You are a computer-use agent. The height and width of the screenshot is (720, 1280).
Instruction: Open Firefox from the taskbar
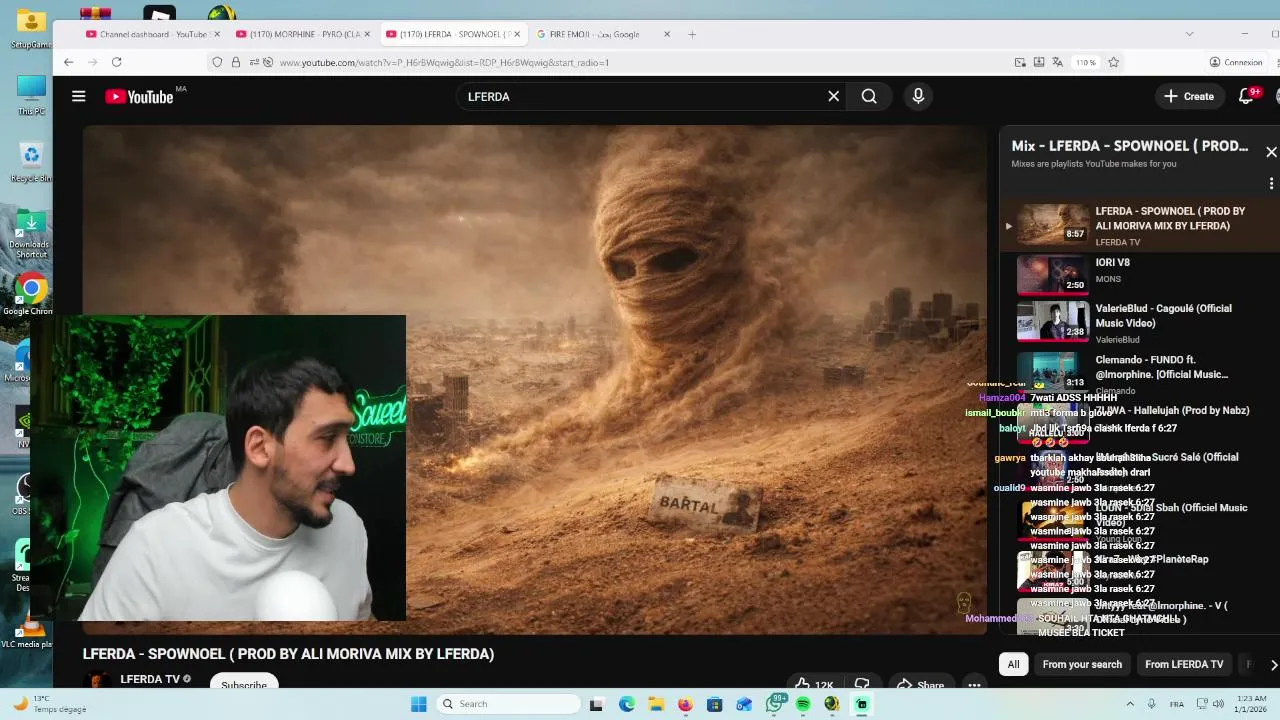[685, 704]
